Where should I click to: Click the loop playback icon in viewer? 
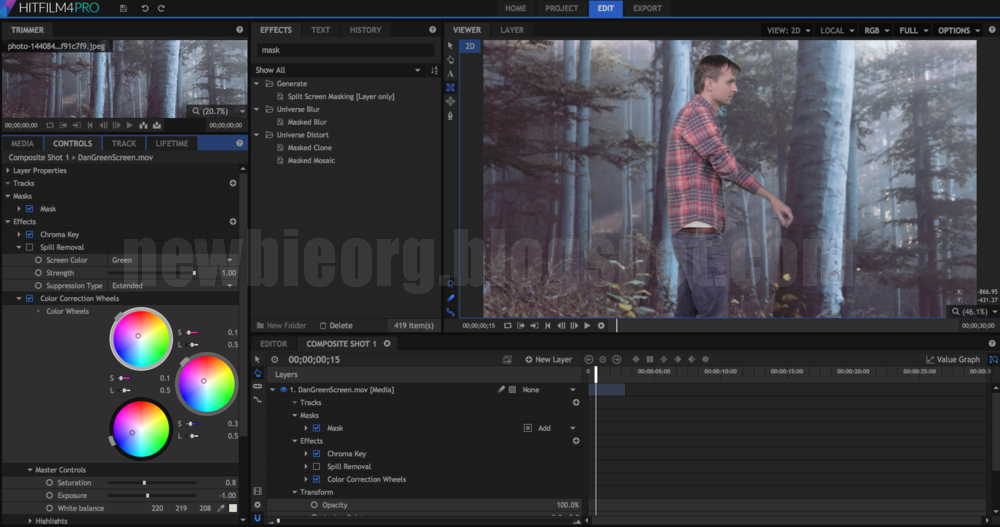point(508,325)
